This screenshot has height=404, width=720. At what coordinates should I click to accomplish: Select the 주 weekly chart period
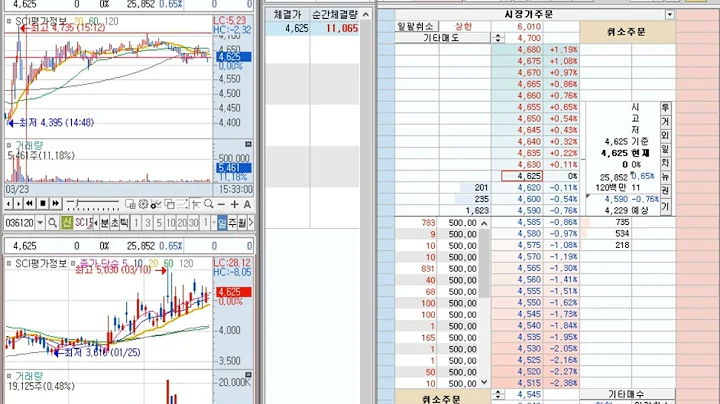click(x=232, y=223)
